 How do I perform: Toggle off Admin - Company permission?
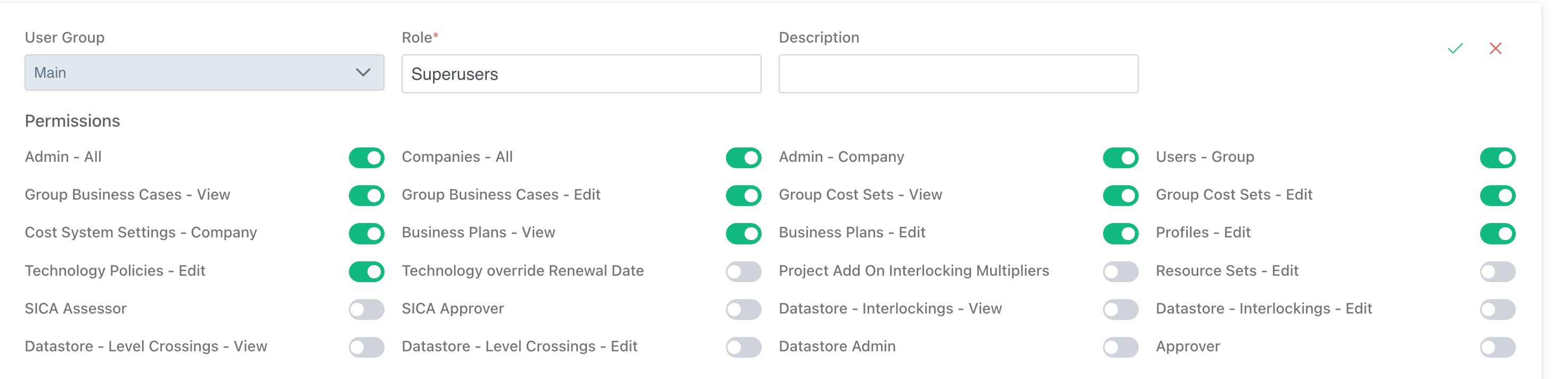pos(1120,158)
